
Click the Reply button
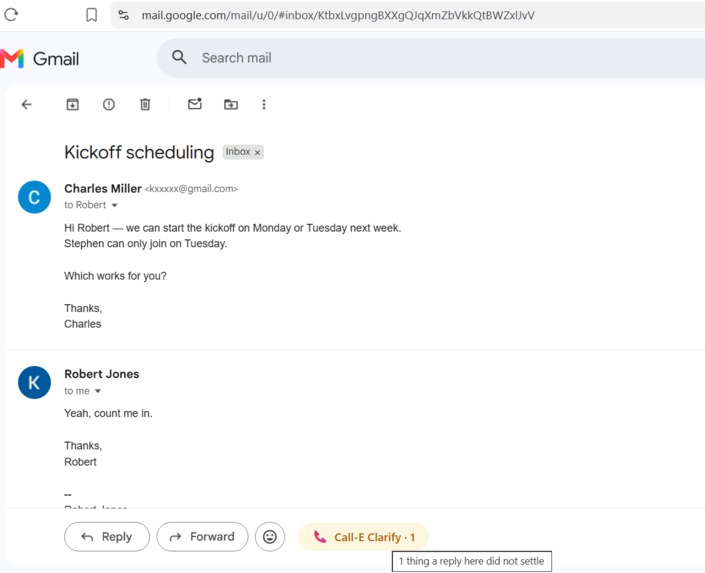pos(107,537)
